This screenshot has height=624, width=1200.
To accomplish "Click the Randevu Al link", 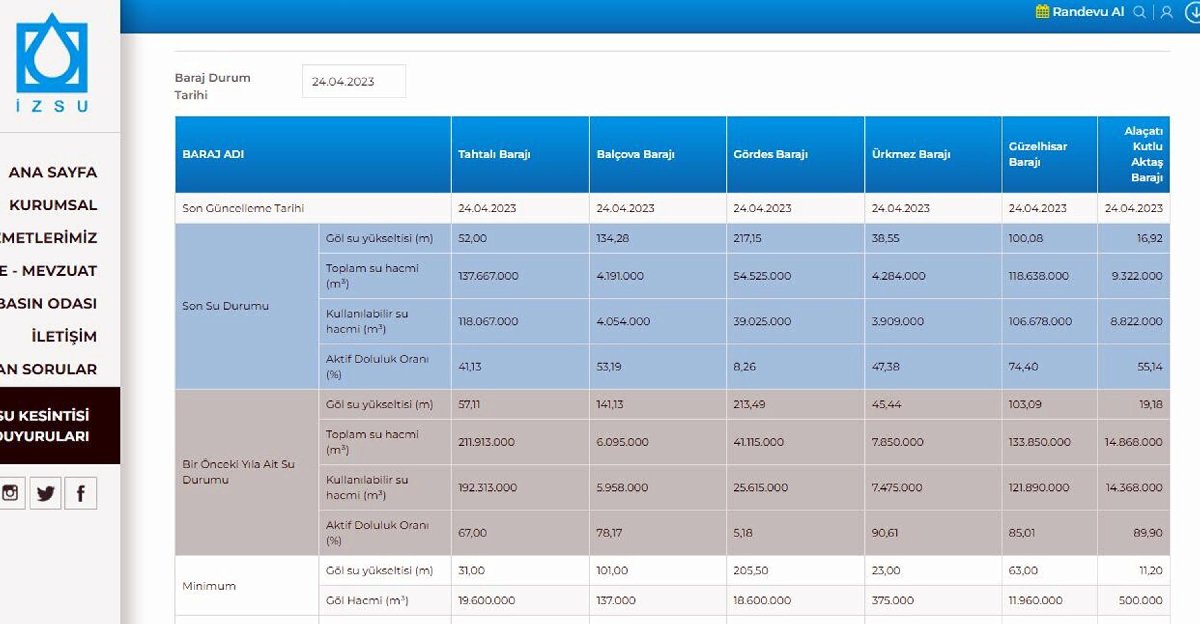I will 1088,12.
